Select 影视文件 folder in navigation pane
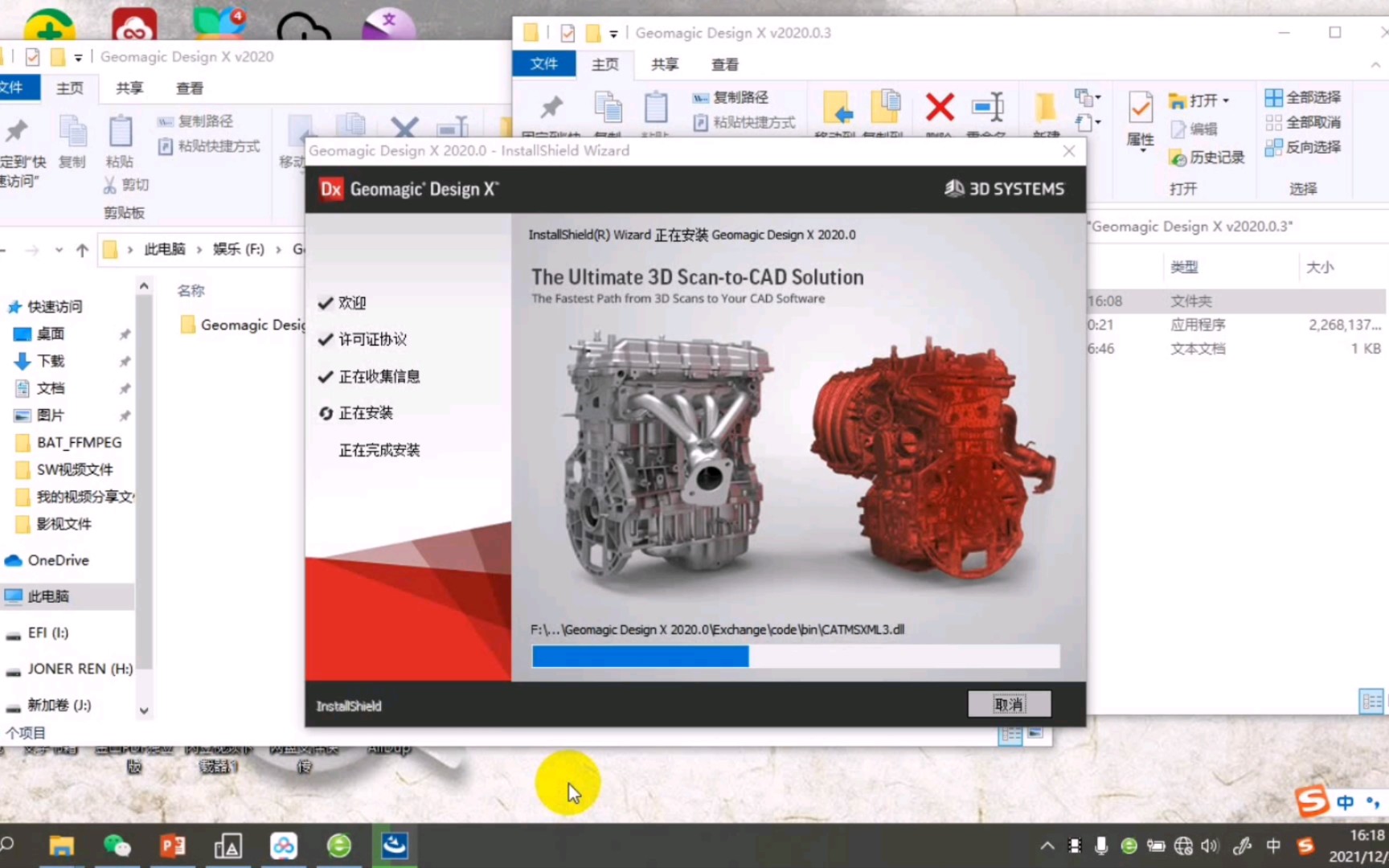 click(64, 524)
